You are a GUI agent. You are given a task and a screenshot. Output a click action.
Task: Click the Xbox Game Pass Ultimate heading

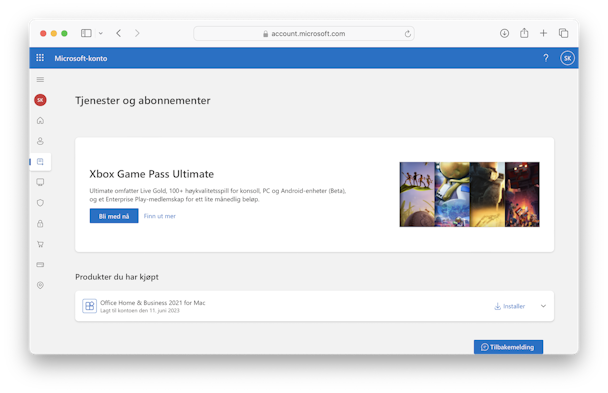point(152,174)
